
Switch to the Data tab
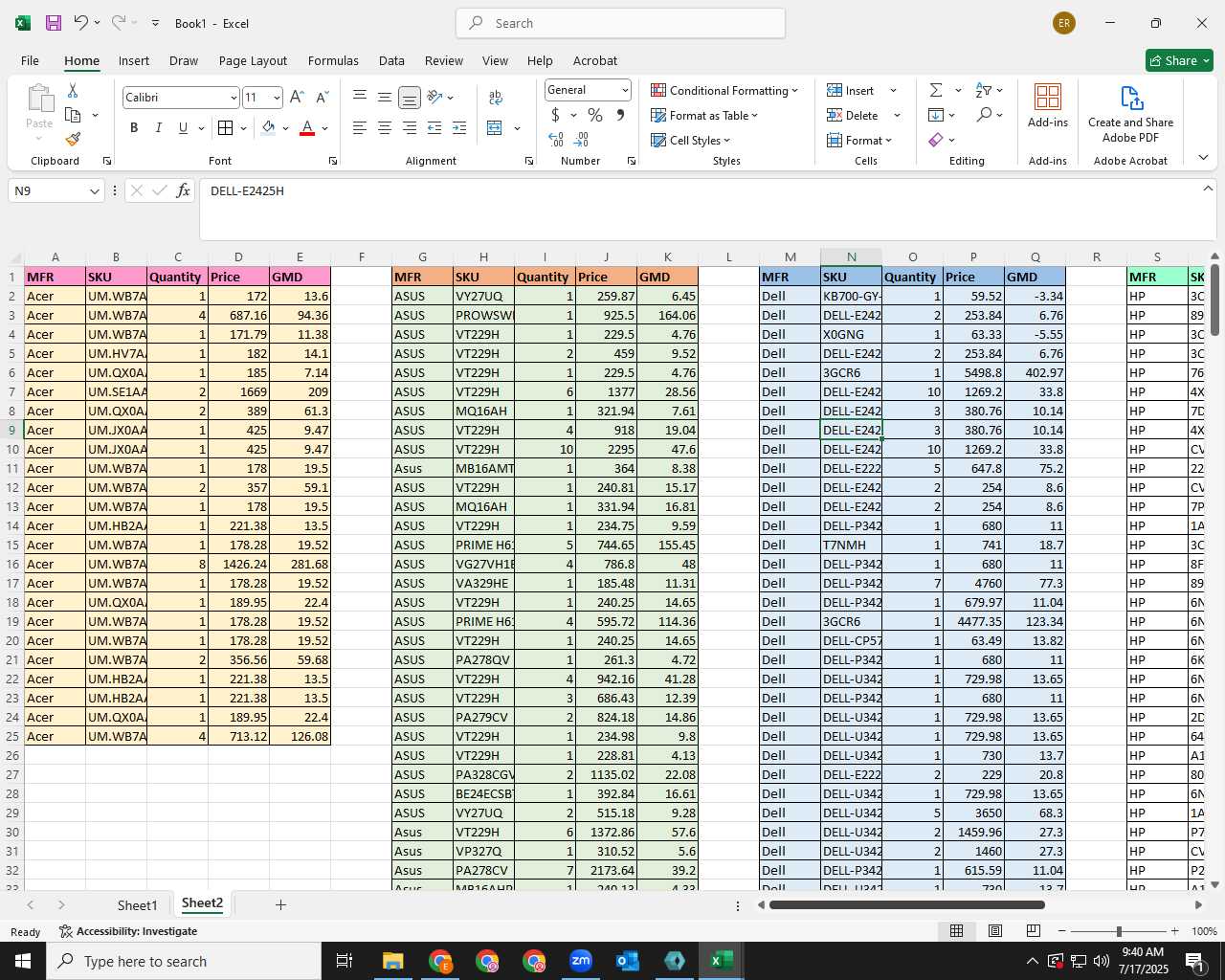pyautogui.click(x=391, y=60)
